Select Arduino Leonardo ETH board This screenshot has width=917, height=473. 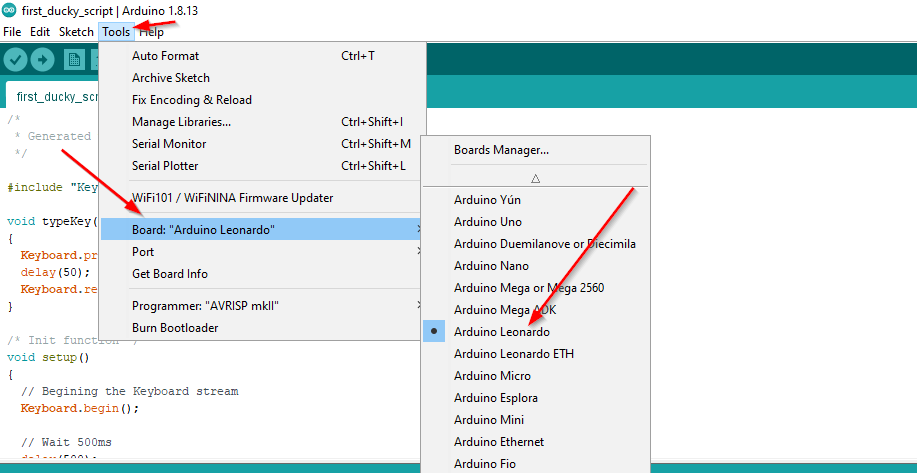point(535,354)
